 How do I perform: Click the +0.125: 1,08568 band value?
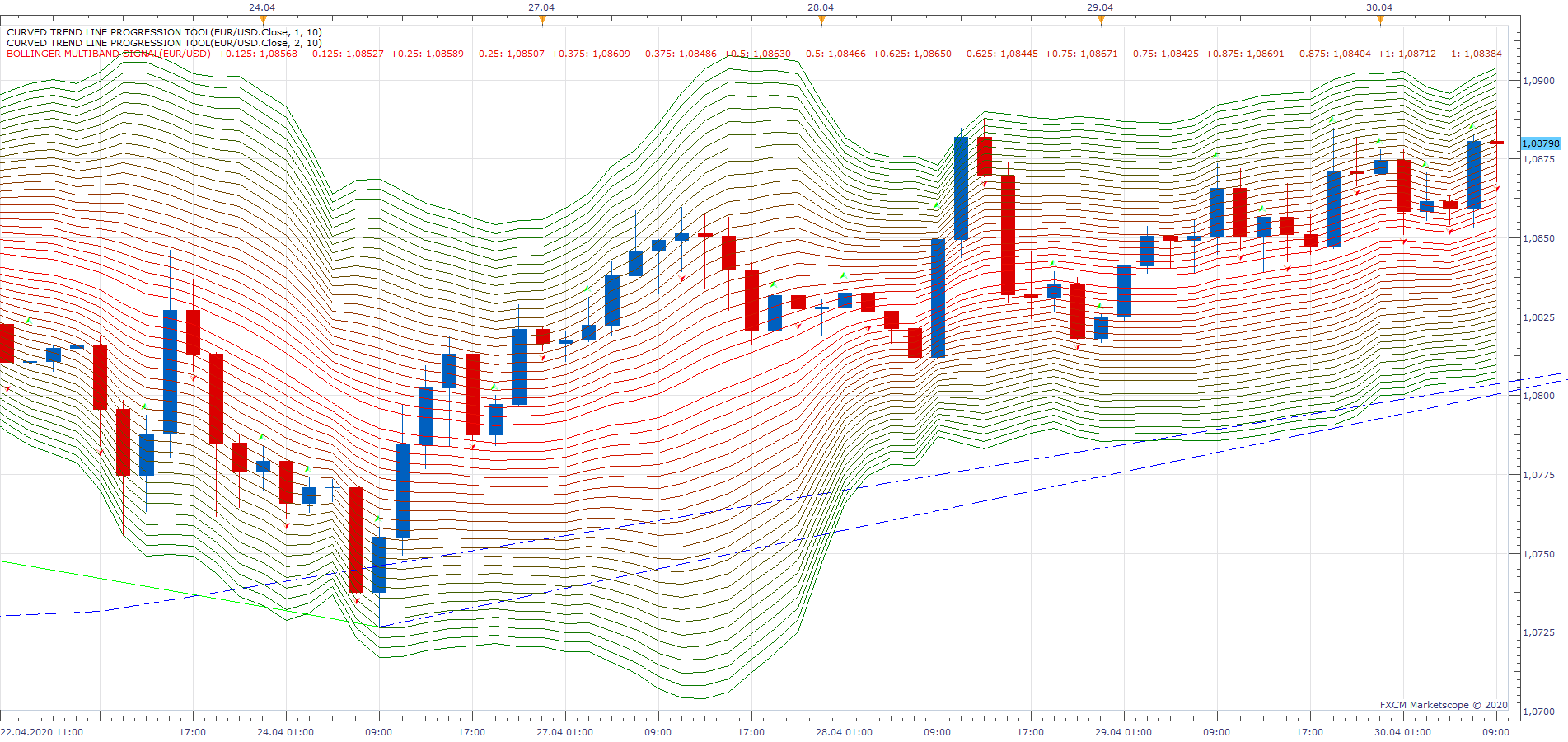click(x=258, y=54)
